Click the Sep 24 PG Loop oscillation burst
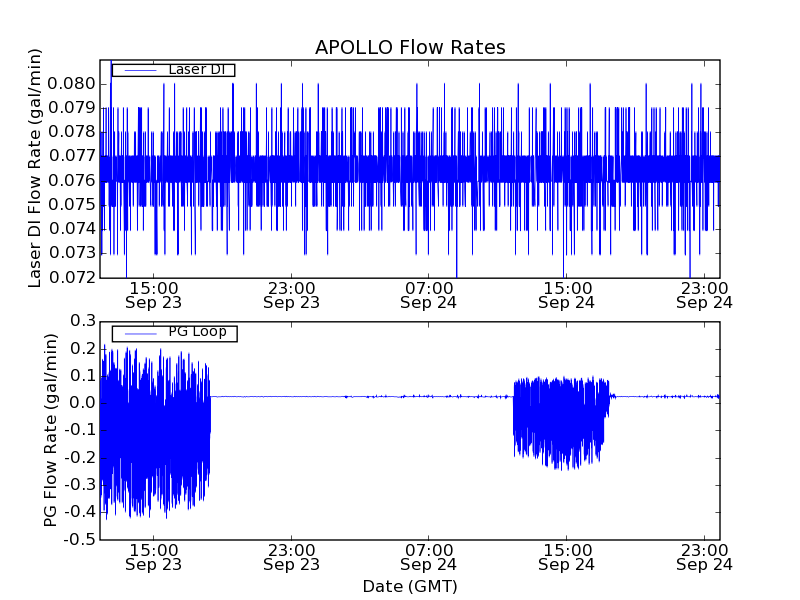 tap(561, 423)
